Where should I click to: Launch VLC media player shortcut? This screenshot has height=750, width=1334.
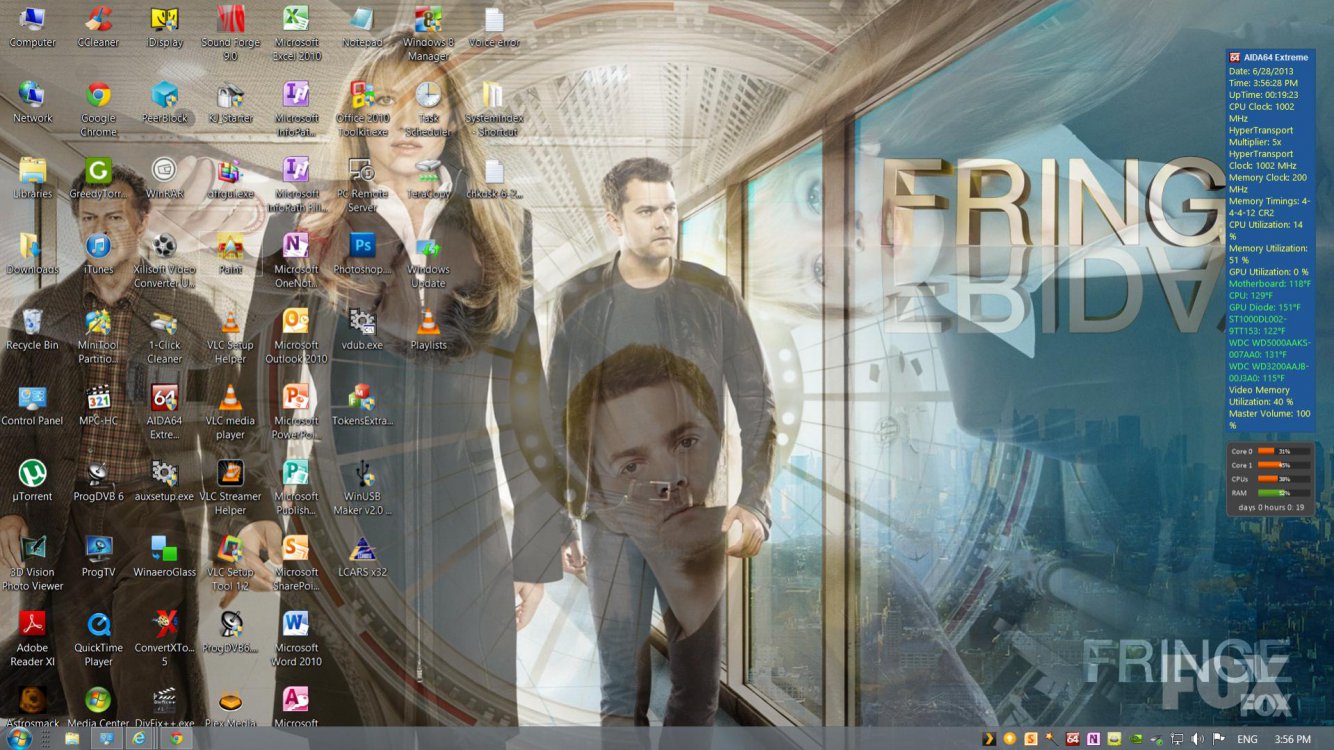[231, 413]
